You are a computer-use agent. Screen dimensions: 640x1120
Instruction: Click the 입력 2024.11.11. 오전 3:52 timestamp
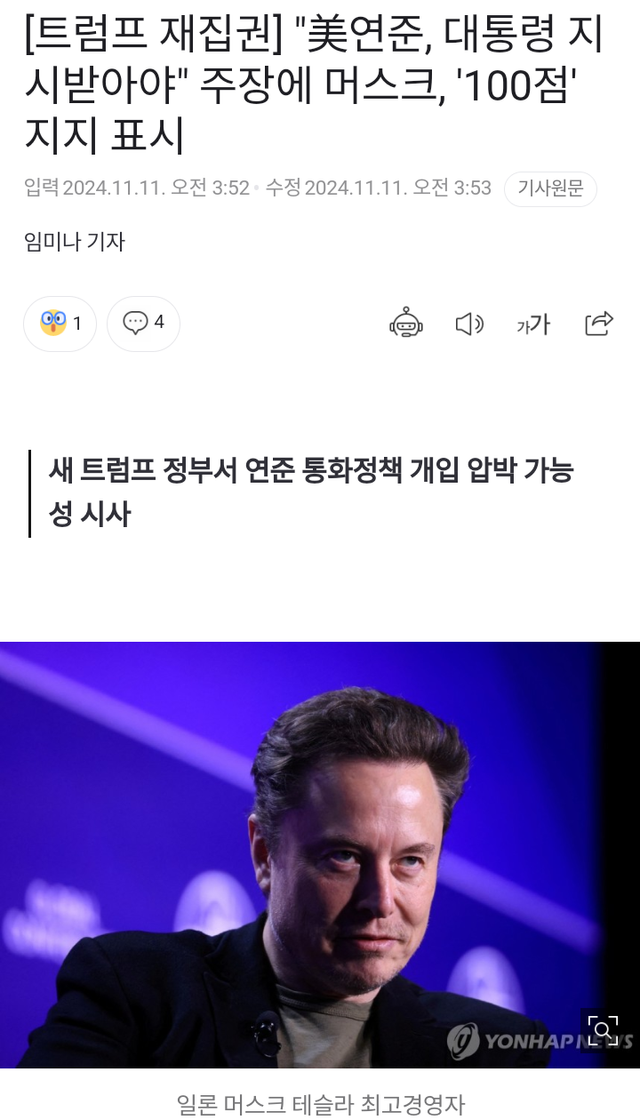(136, 188)
